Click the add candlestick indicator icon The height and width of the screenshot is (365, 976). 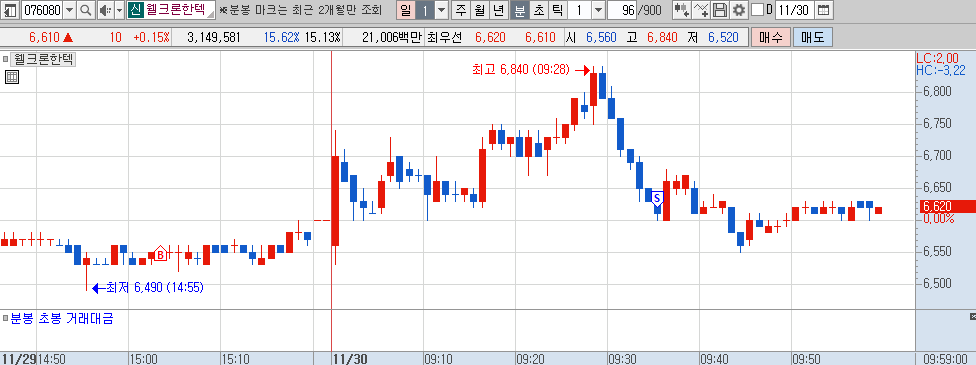682,10
